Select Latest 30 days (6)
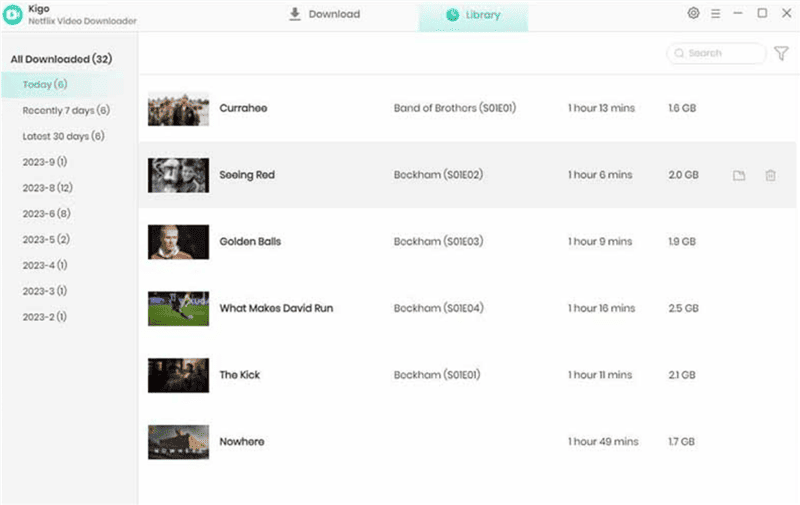This screenshot has height=505, width=800. point(63,136)
